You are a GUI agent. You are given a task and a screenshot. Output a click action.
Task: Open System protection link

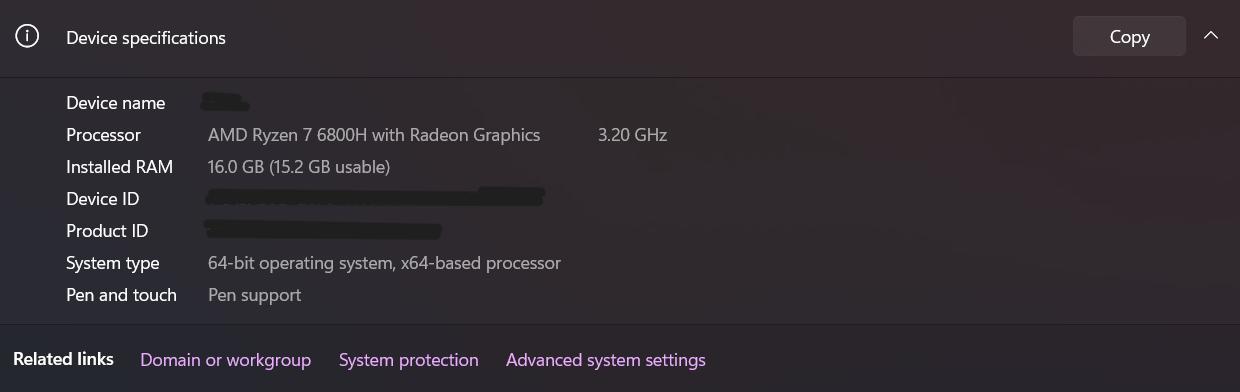(409, 360)
